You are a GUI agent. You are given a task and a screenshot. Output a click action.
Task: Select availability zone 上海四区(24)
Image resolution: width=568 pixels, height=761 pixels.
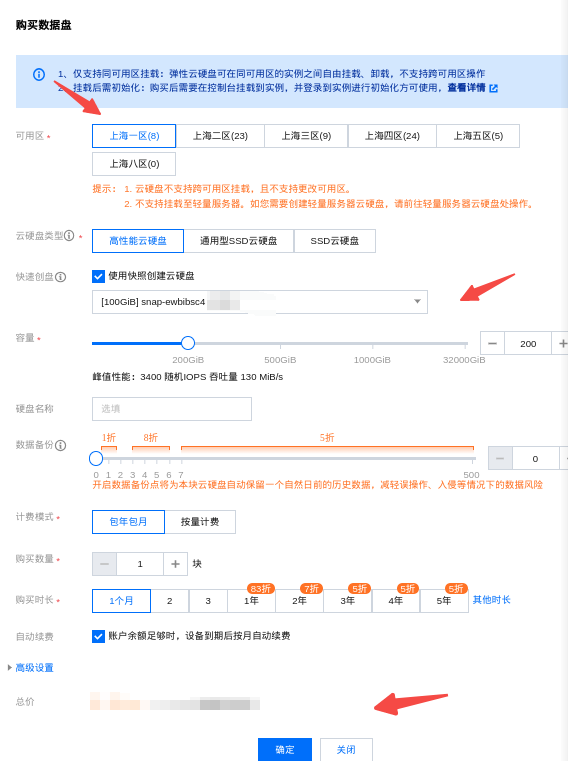click(392, 136)
